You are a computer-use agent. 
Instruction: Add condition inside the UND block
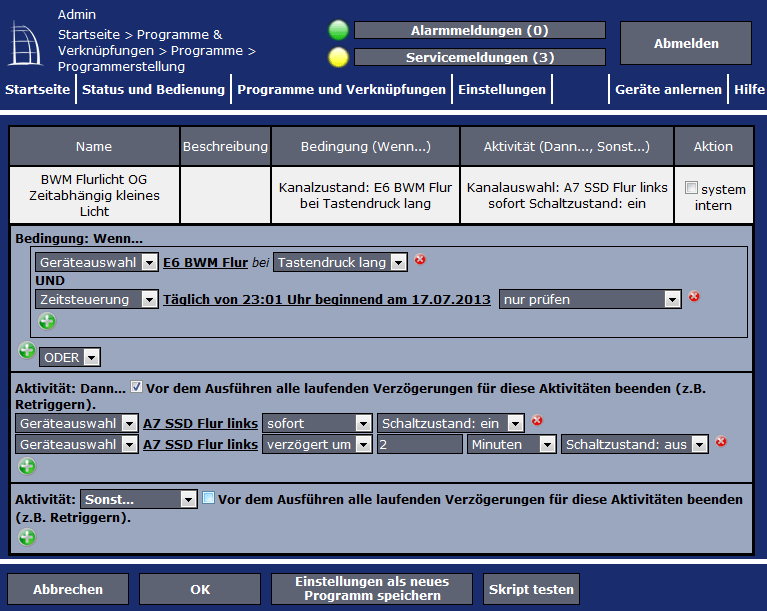[x=47, y=321]
